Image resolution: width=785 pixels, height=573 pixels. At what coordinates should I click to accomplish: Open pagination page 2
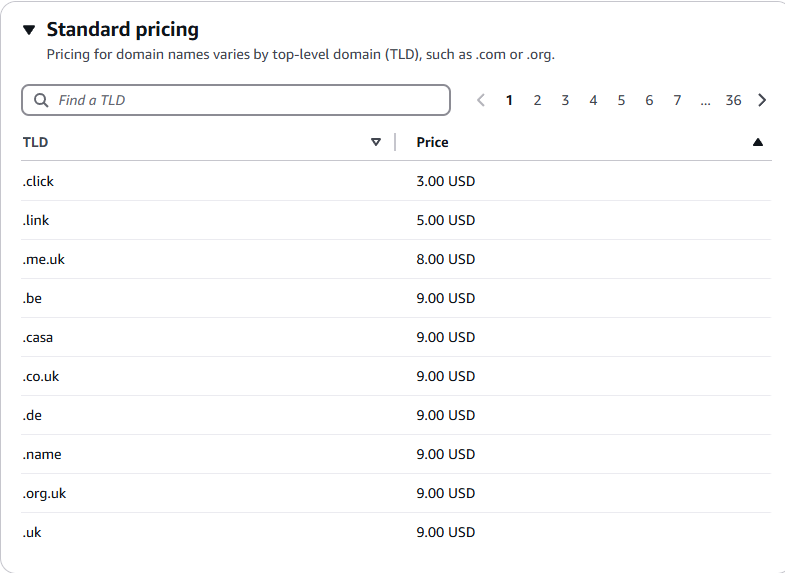coord(537,100)
